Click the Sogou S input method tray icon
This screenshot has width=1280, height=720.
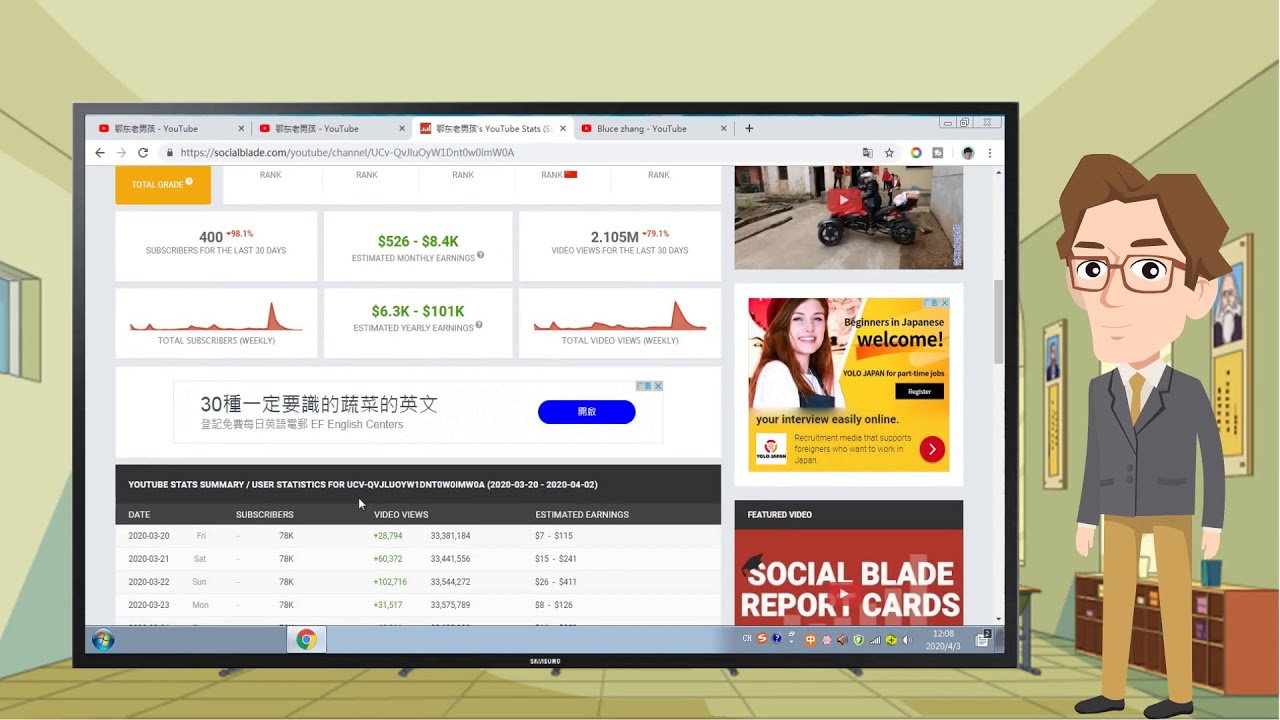point(762,639)
